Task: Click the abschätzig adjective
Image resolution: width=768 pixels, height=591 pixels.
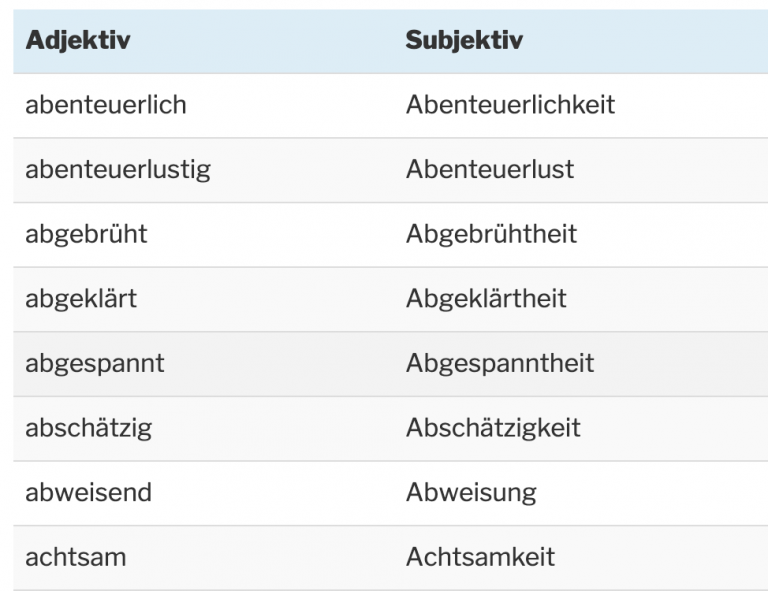Action: (89, 428)
